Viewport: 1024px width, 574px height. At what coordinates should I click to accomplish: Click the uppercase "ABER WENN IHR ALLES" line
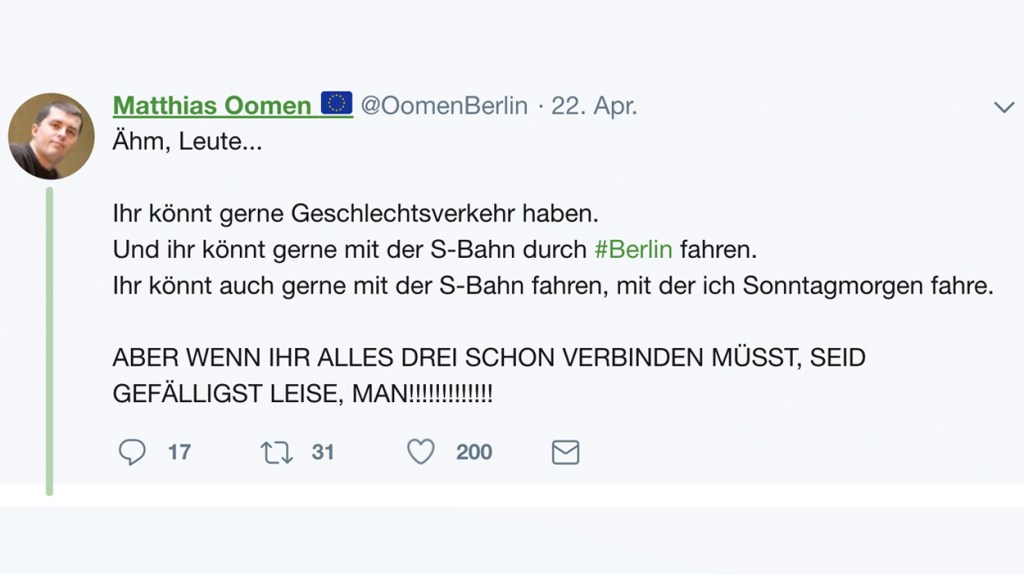click(x=488, y=358)
